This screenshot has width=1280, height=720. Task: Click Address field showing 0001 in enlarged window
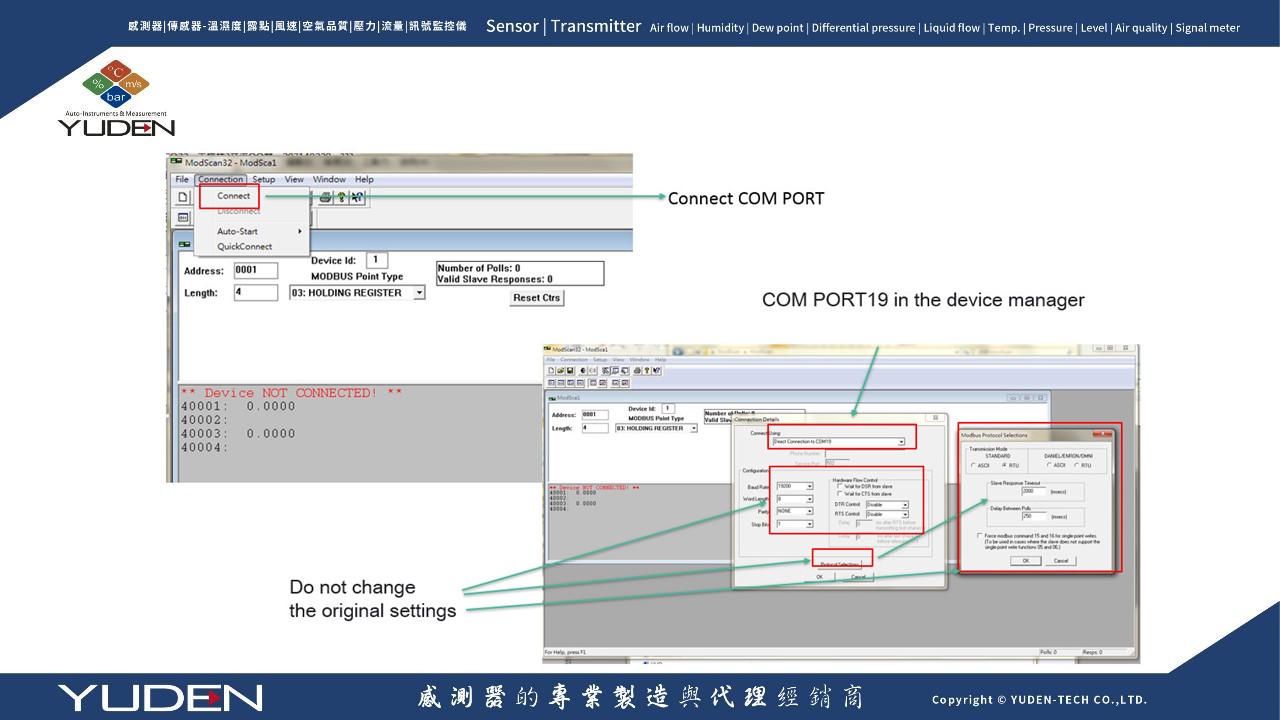[x=256, y=270]
